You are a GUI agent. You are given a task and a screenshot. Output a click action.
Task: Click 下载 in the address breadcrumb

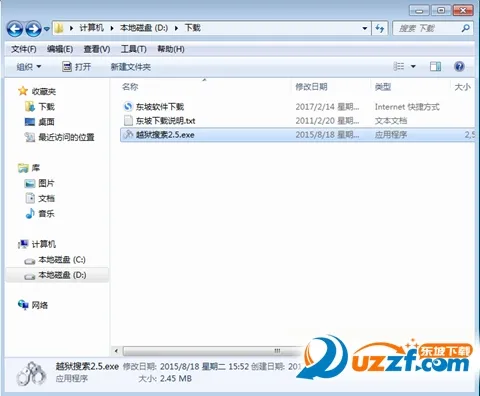(192, 28)
